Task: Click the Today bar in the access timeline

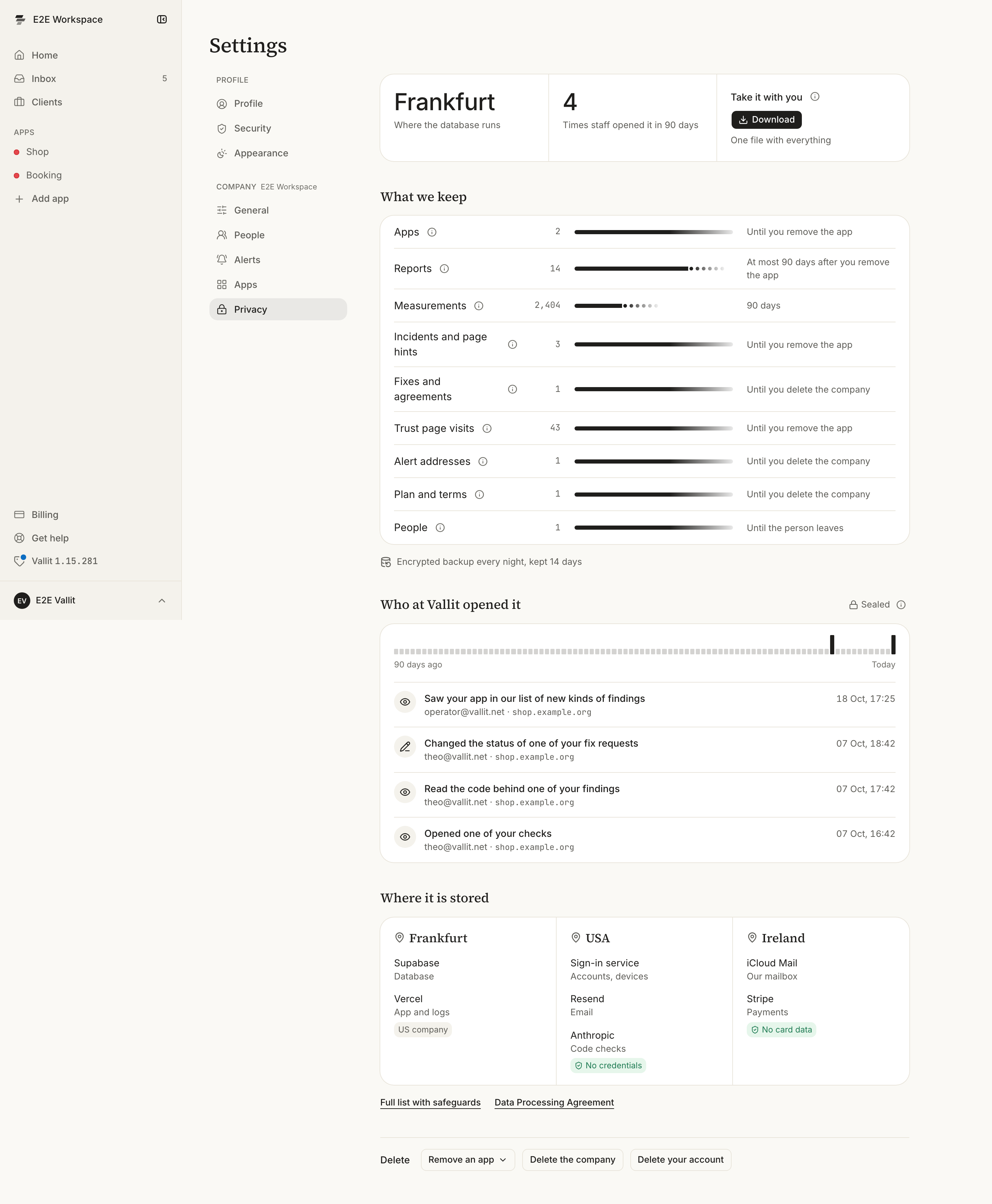Action: pos(893,645)
